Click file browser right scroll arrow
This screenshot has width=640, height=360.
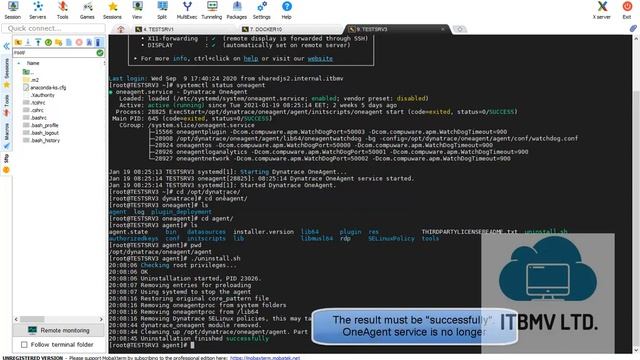[x=101, y=319]
